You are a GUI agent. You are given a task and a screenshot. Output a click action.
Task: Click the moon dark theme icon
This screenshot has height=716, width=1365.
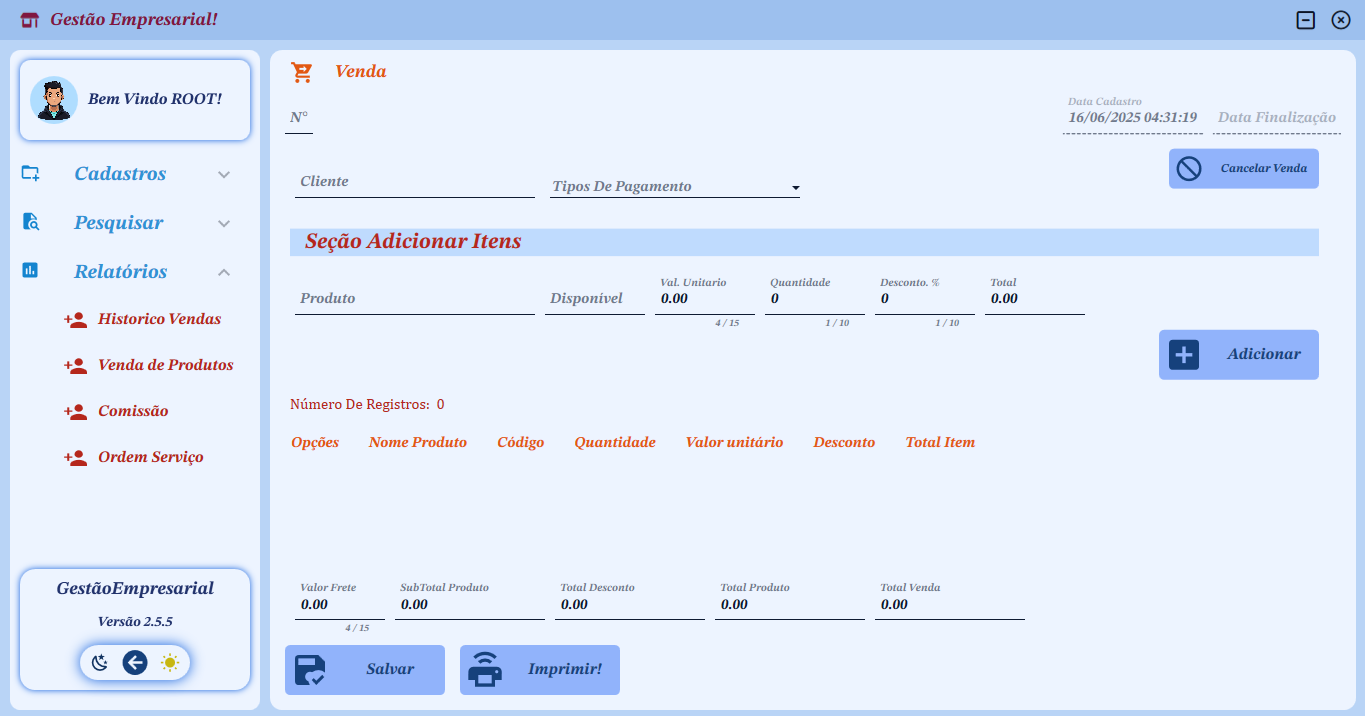[100, 662]
